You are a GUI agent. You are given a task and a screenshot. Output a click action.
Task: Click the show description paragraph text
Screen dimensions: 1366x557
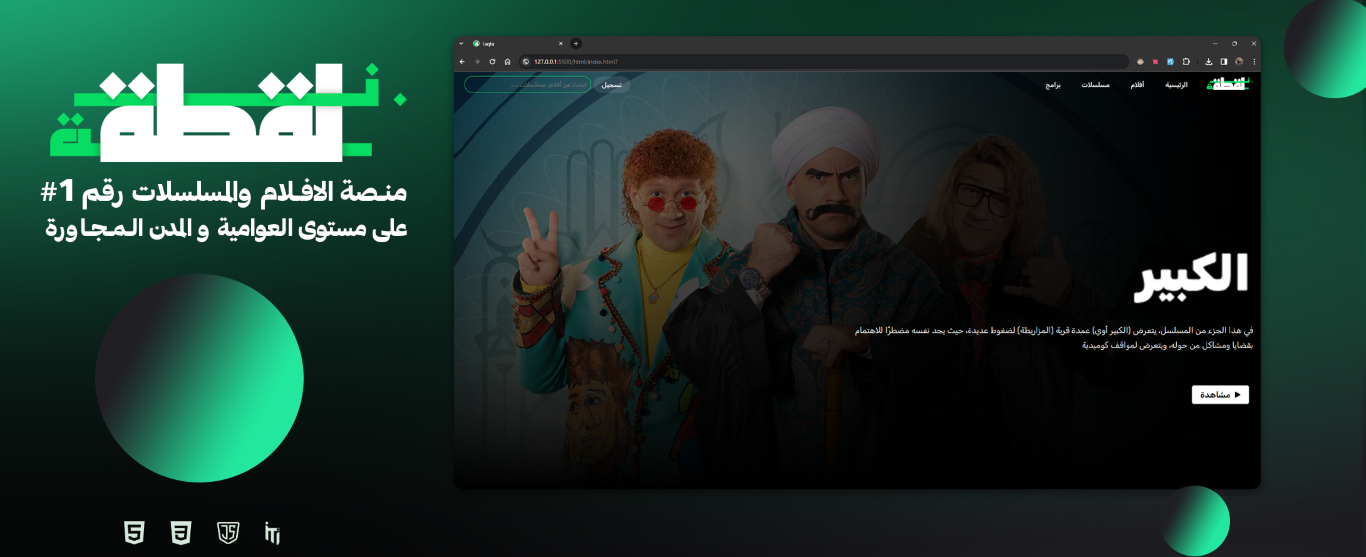pos(1053,337)
